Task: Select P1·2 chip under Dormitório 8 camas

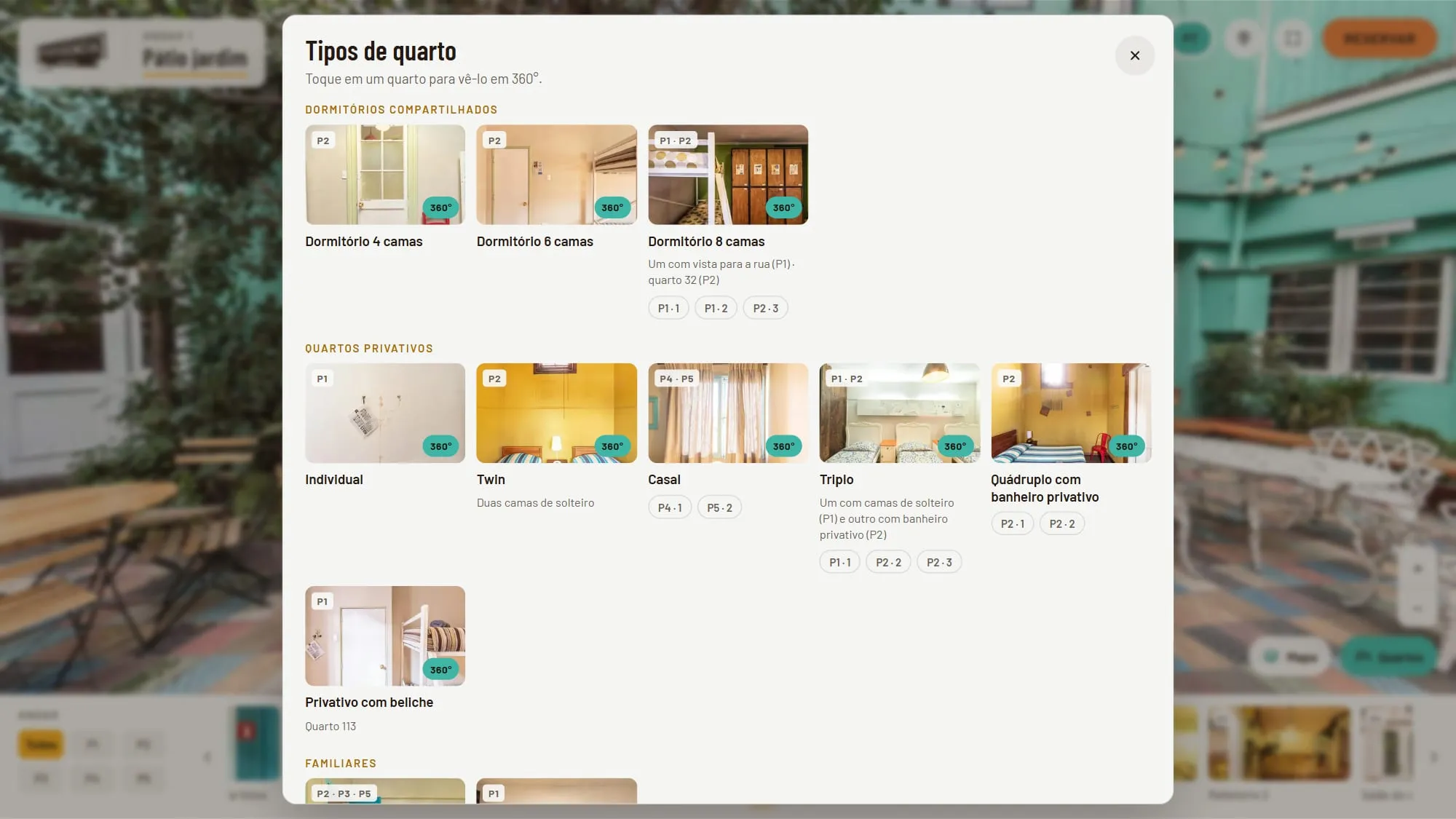Action: tap(716, 308)
